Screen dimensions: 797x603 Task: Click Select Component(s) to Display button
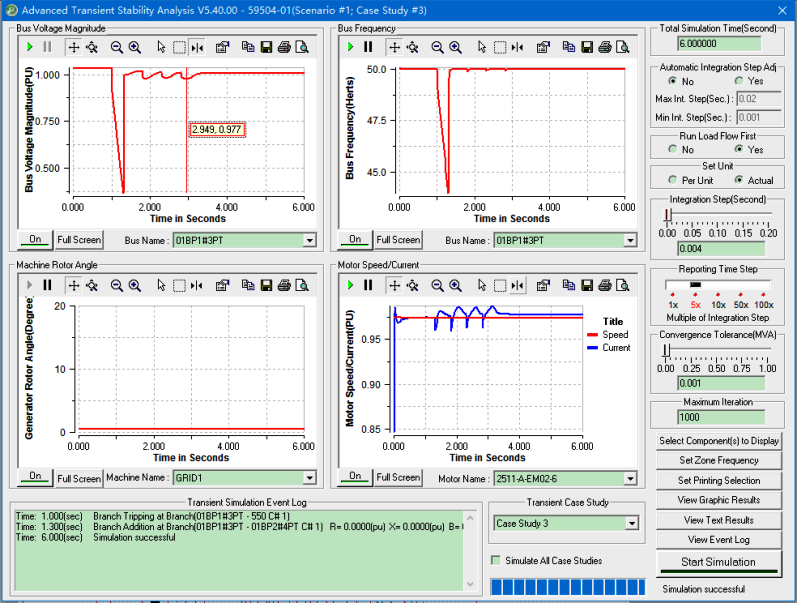pyautogui.click(x=719, y=441)
